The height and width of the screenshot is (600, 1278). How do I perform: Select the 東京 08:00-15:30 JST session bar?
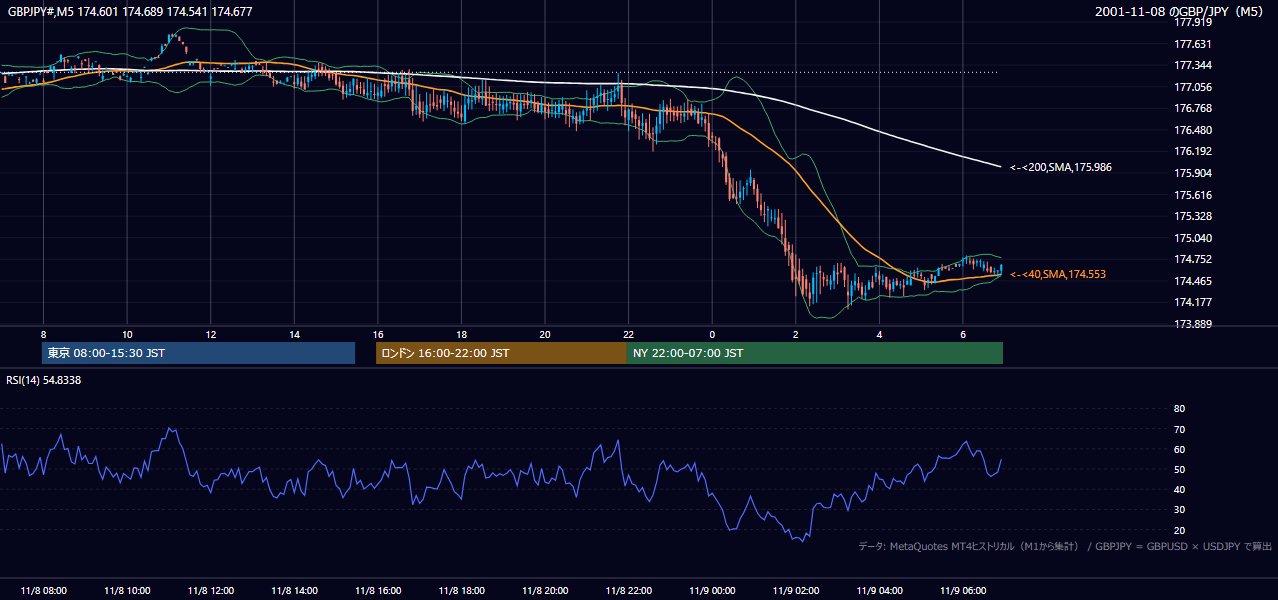198,353
